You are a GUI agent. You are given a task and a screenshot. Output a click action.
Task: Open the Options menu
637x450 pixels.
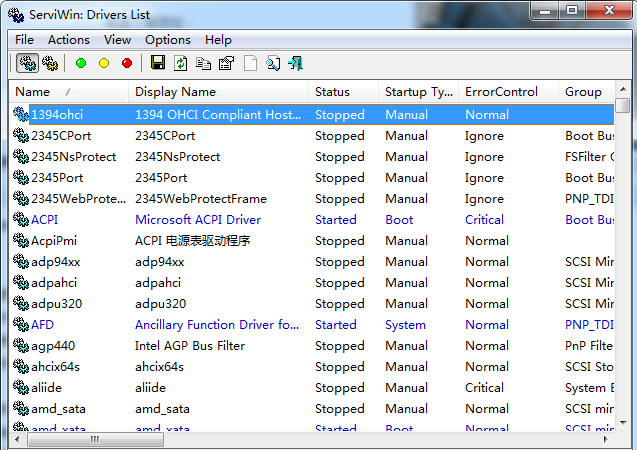167,40
